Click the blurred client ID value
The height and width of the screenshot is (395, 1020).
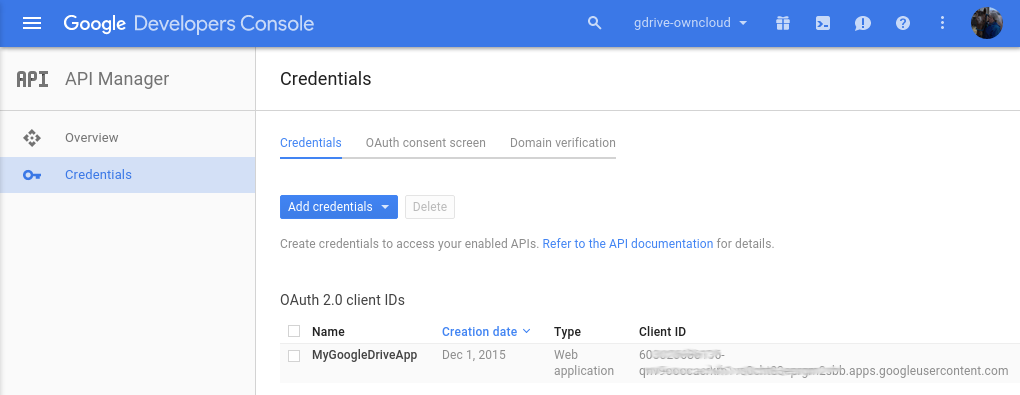click(824, 363)
